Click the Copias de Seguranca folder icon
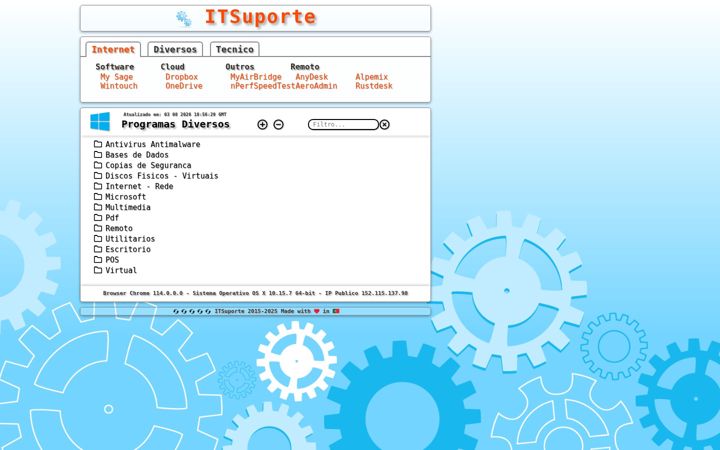Screen dimensions: 720x450 (x=98, y=165)
